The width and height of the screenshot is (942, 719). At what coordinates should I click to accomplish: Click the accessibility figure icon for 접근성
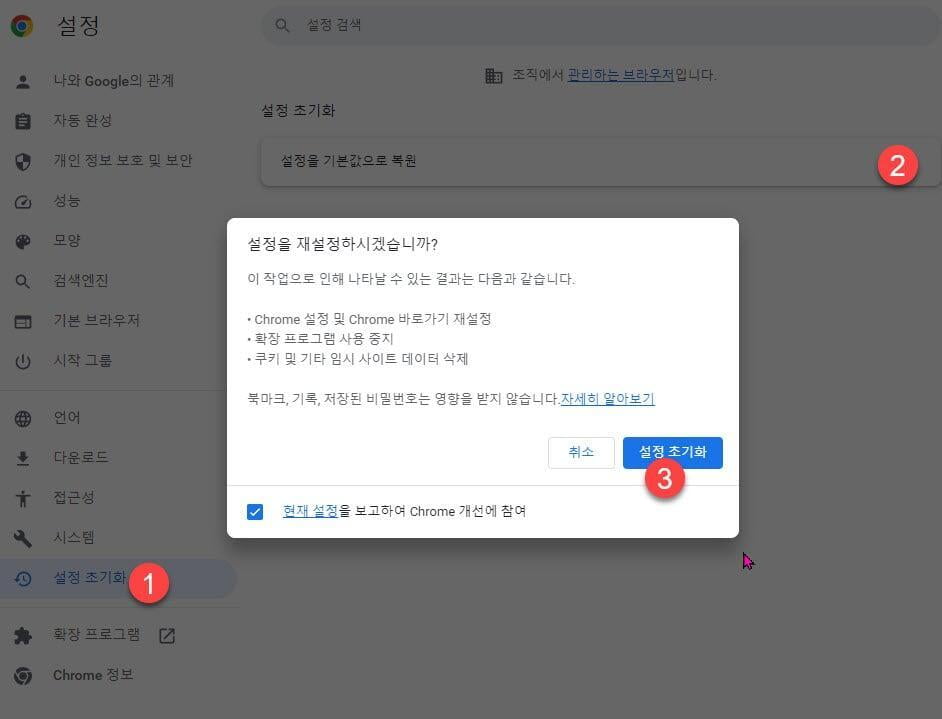(23, 499)
